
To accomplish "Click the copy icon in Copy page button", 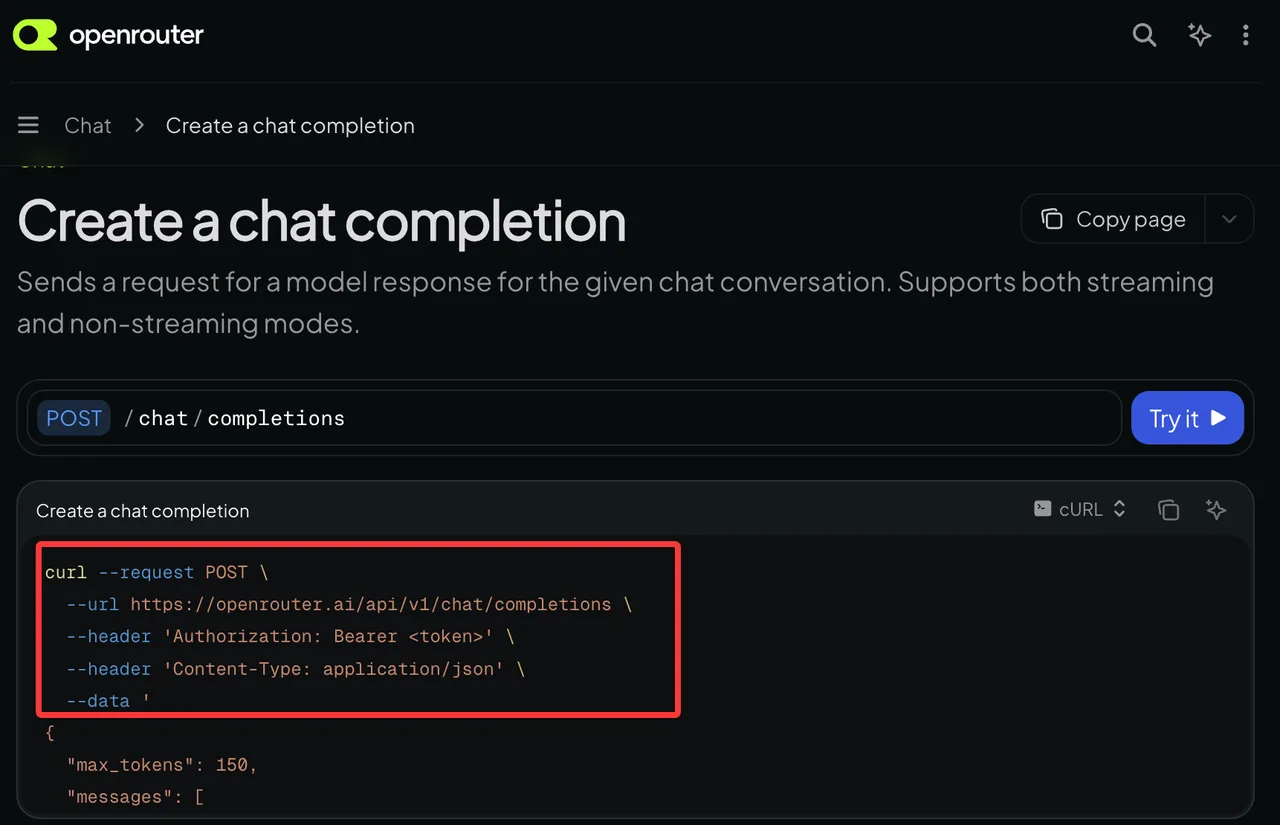I will pos(1051,219).
